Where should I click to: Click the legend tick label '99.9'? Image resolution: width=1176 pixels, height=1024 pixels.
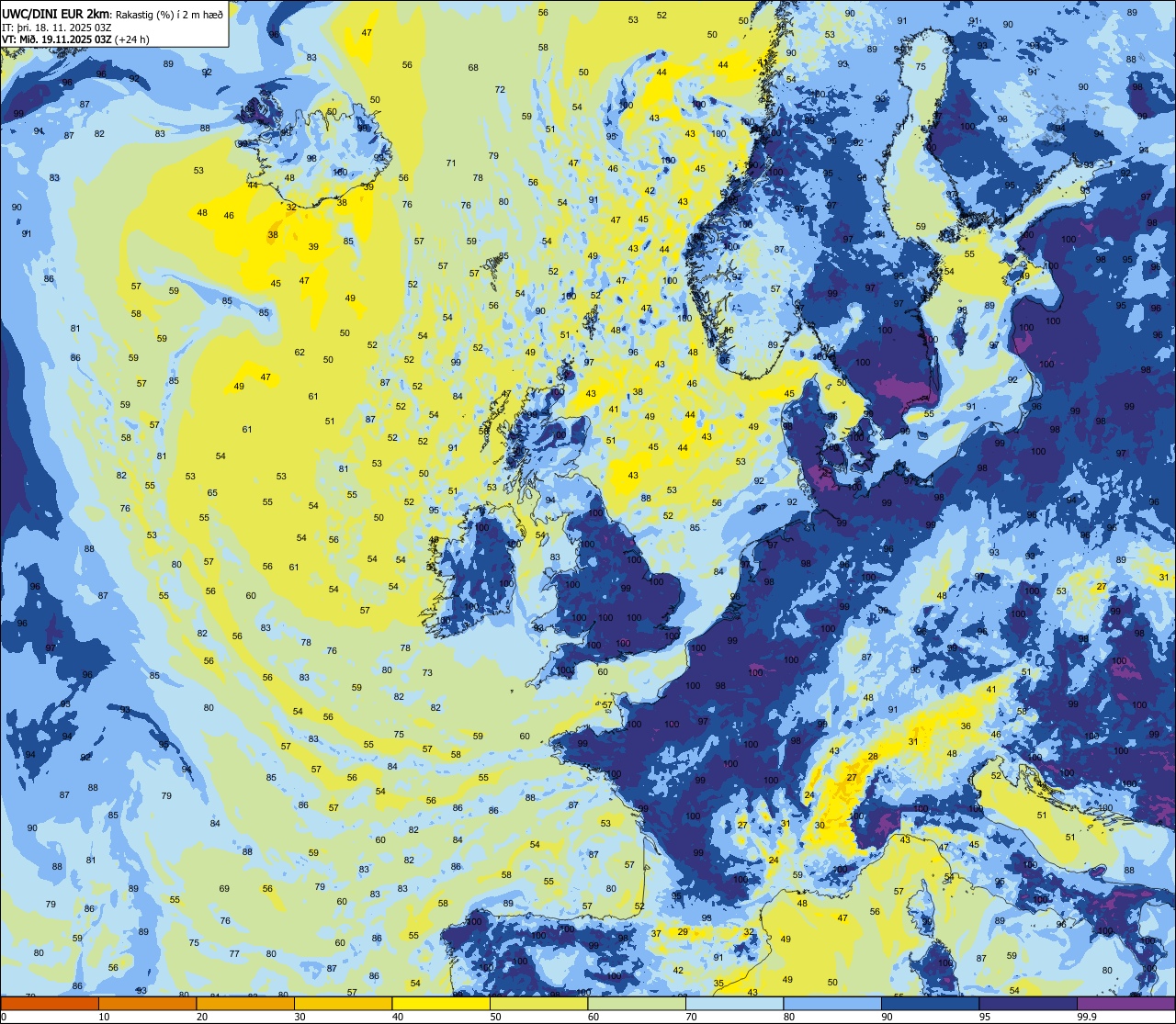click(x=1088, y=1017)
